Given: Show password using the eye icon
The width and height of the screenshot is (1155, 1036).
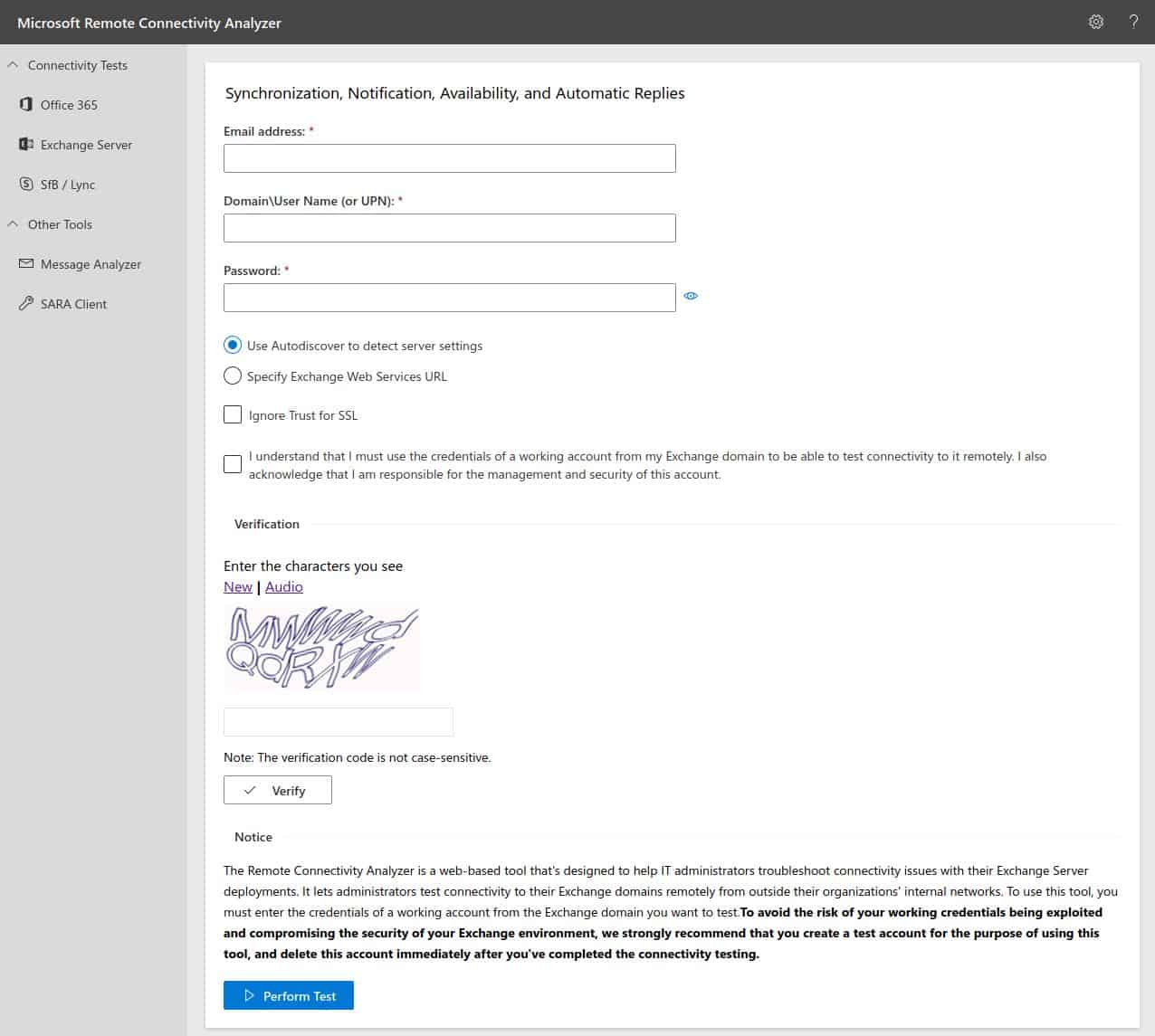Looking at the screenshot, I should (691, 296).
